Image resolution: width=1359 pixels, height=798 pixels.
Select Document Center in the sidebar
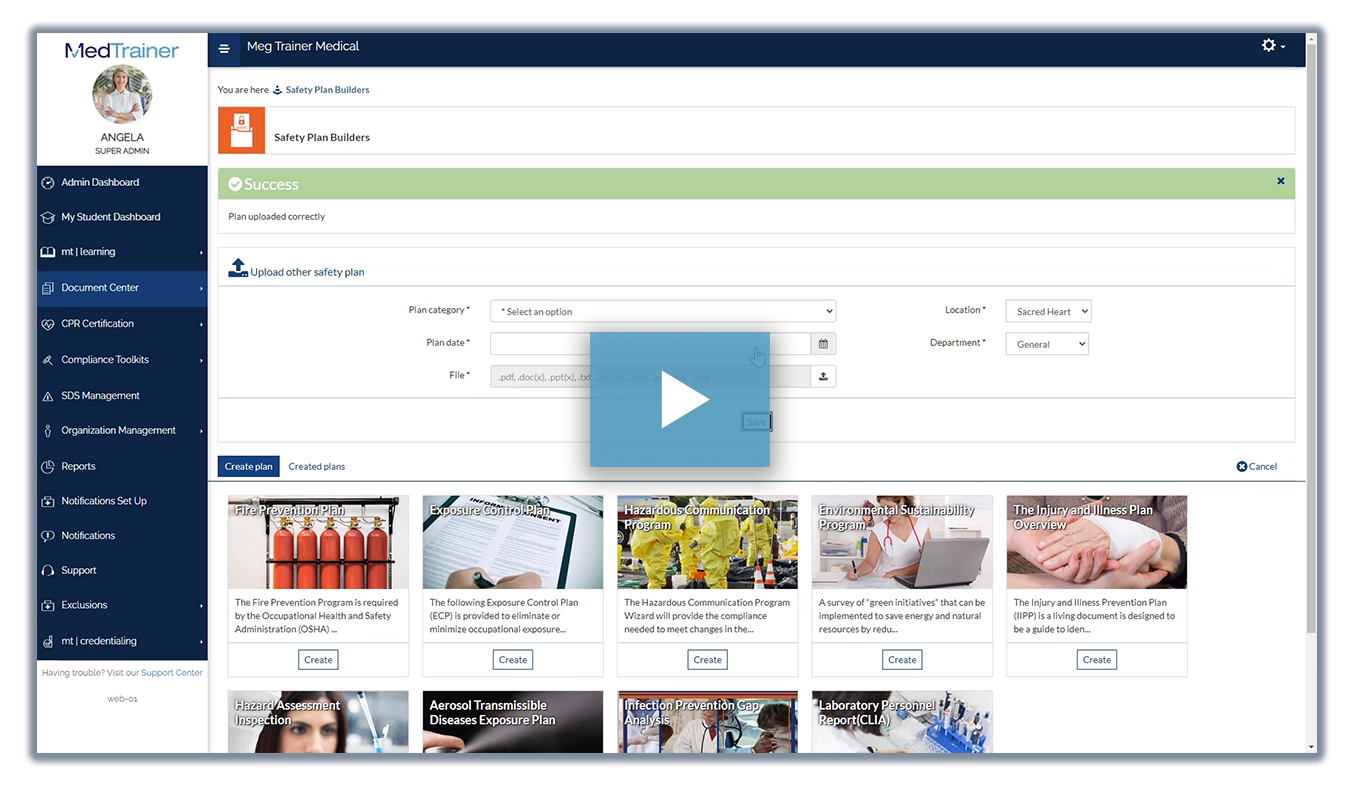(x=100, y=287)
